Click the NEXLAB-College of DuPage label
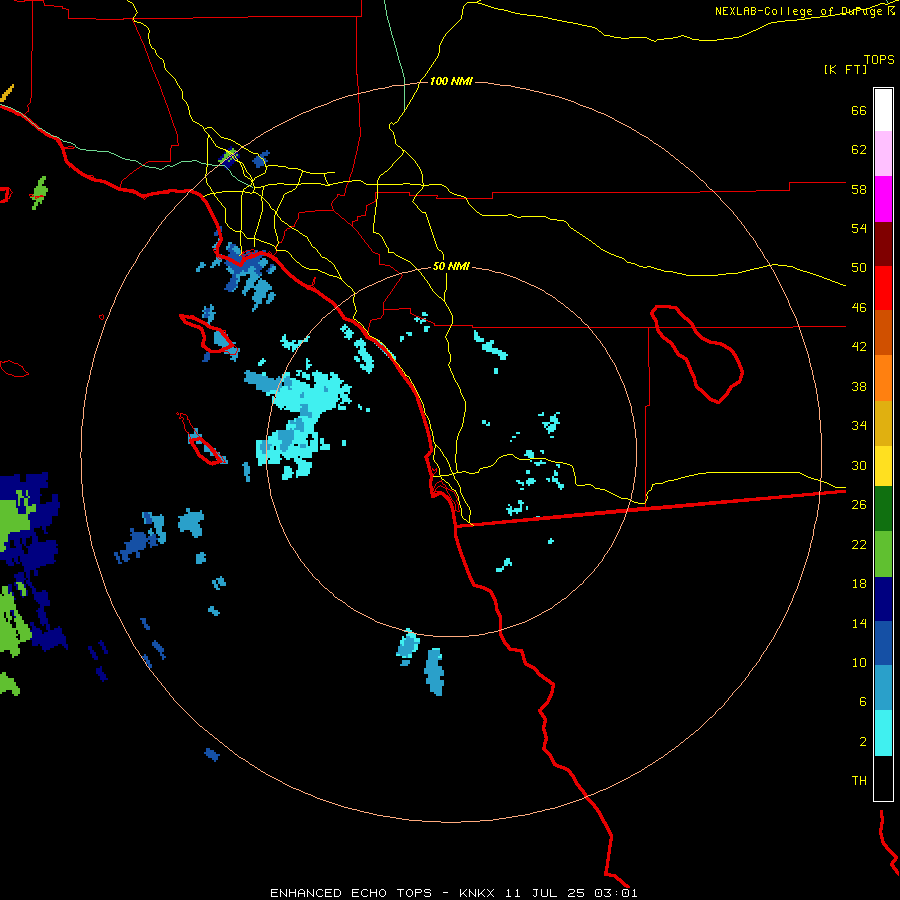 pos(800,11)
